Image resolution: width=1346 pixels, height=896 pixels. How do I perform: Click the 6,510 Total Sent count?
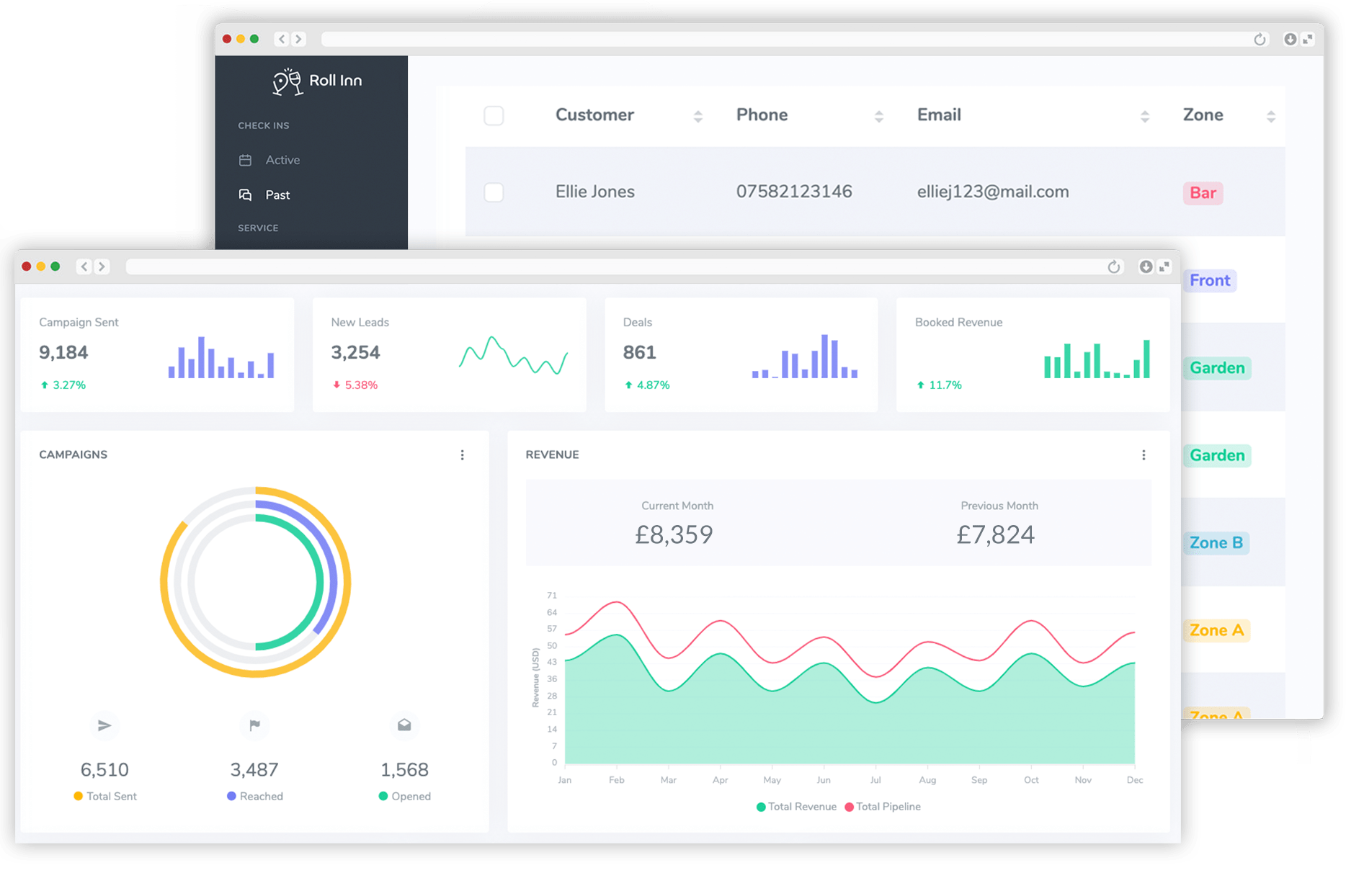point(104,770)
